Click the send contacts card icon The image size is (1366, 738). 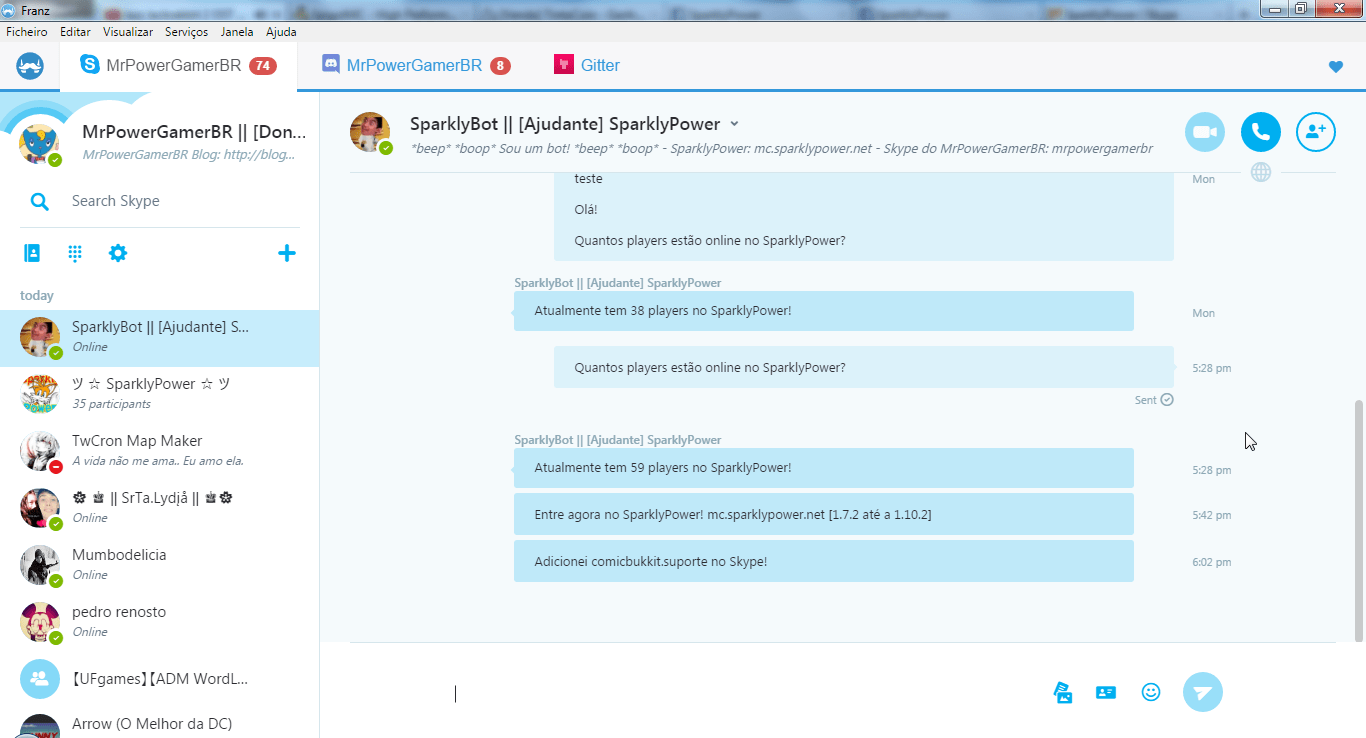1106,692
